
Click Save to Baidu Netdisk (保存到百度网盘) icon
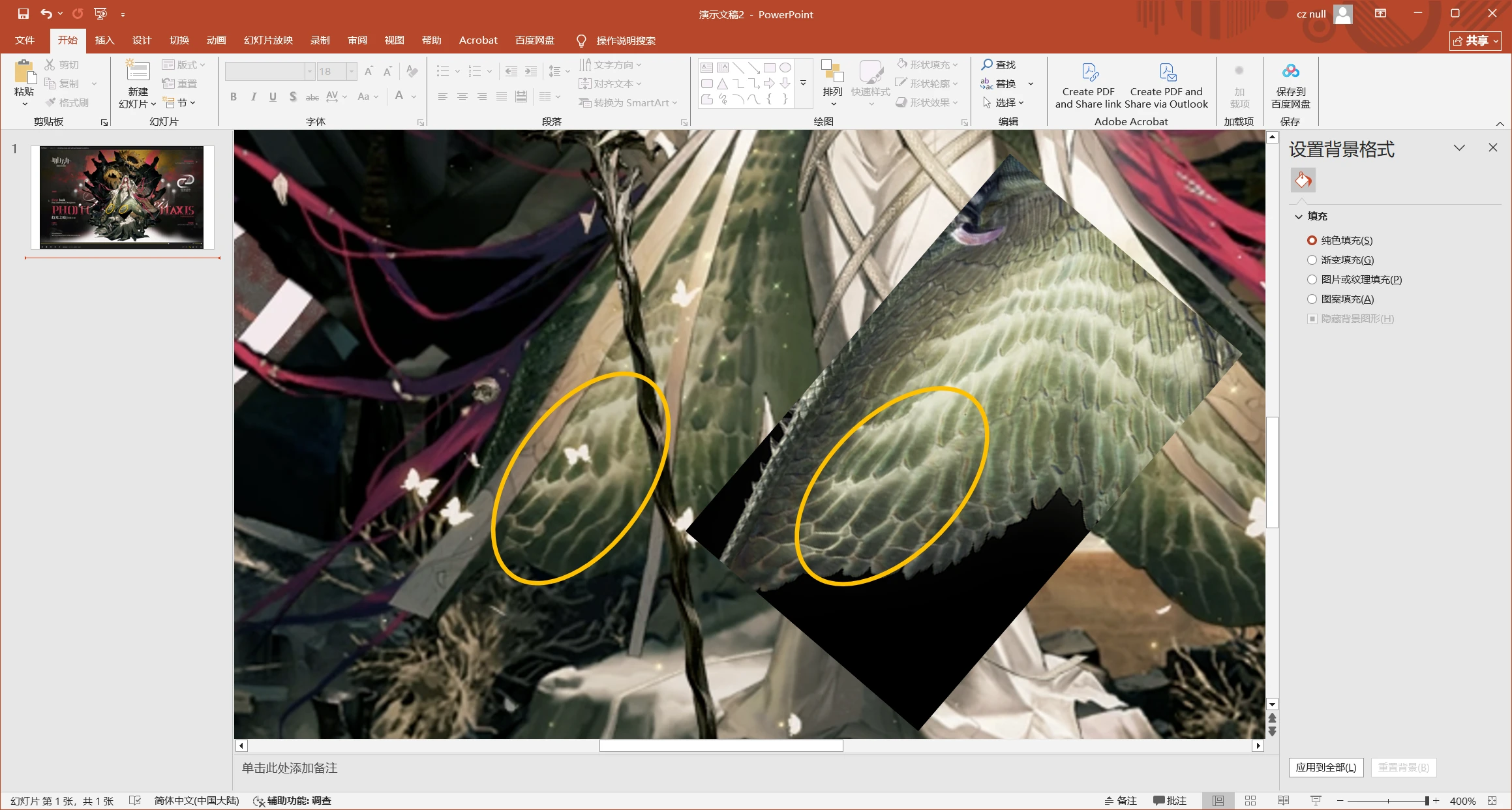tap(1290, 71)
